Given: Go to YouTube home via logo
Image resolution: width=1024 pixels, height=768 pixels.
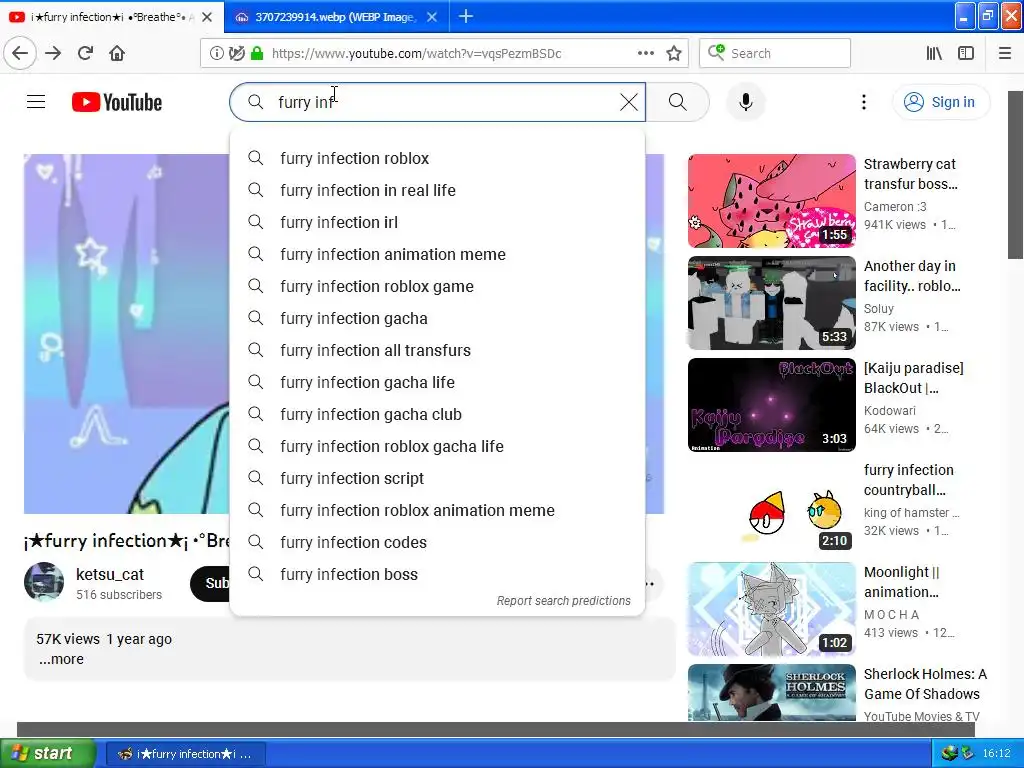Looking at the screenshot, I should click(117, 102).
